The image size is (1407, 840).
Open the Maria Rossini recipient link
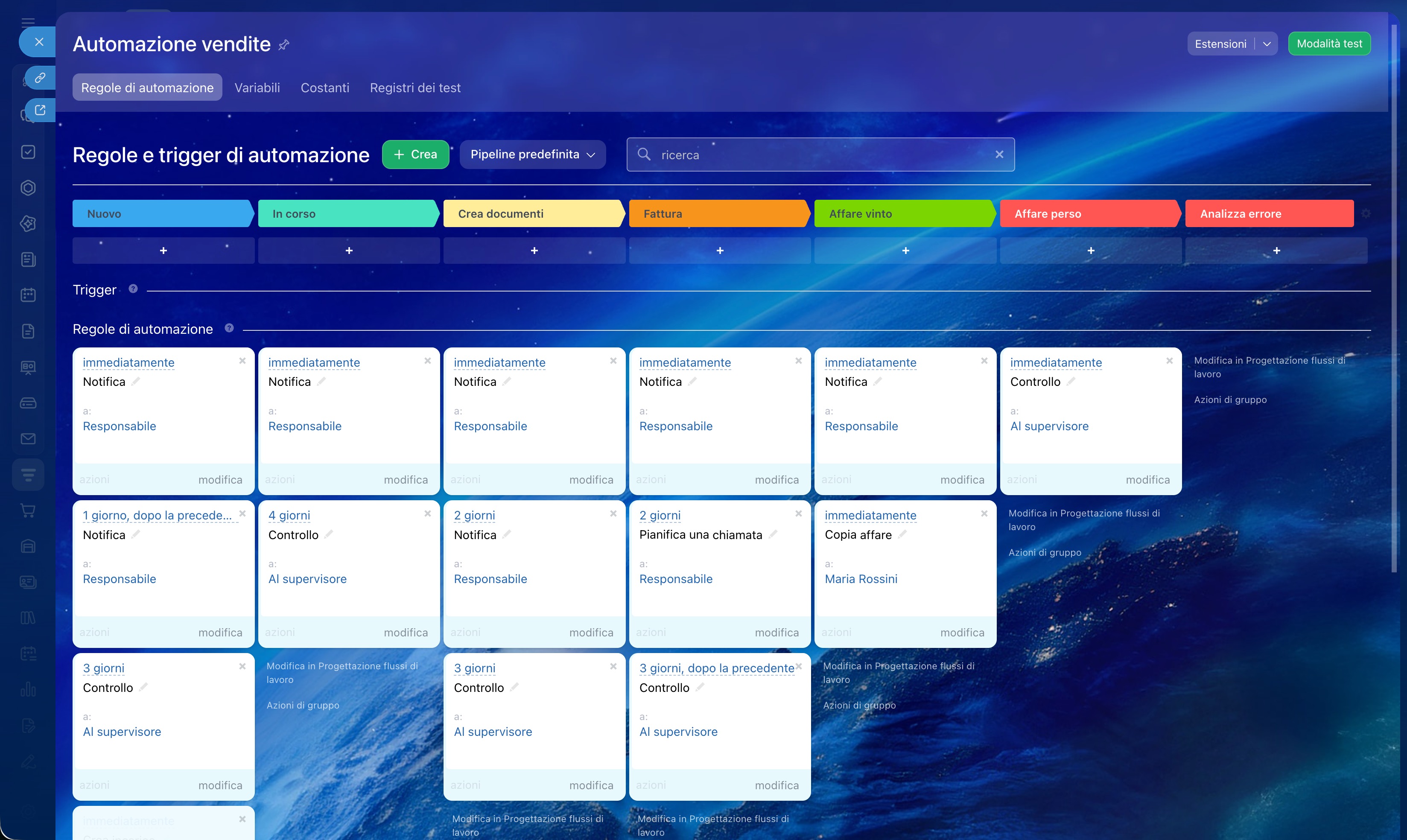coord(861,579)
